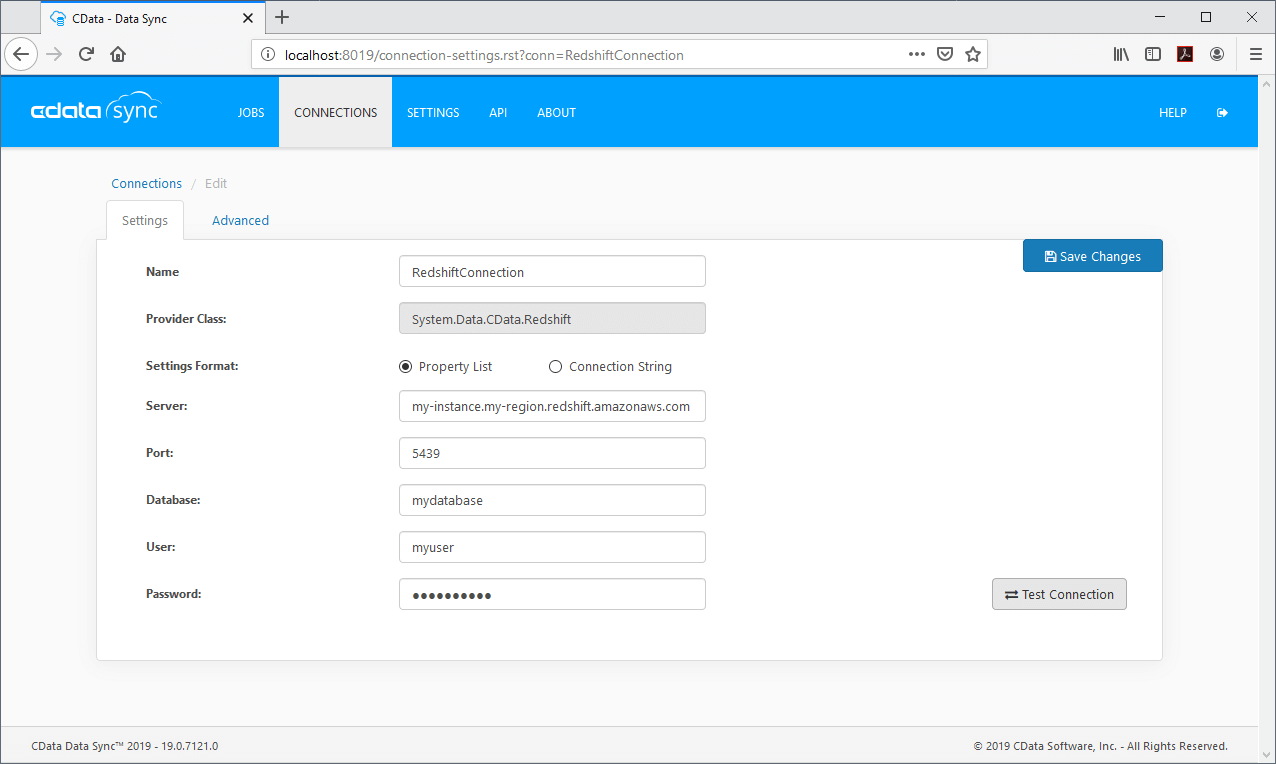
Task: Open the JOBS menu
Action: tap(251, 113)
